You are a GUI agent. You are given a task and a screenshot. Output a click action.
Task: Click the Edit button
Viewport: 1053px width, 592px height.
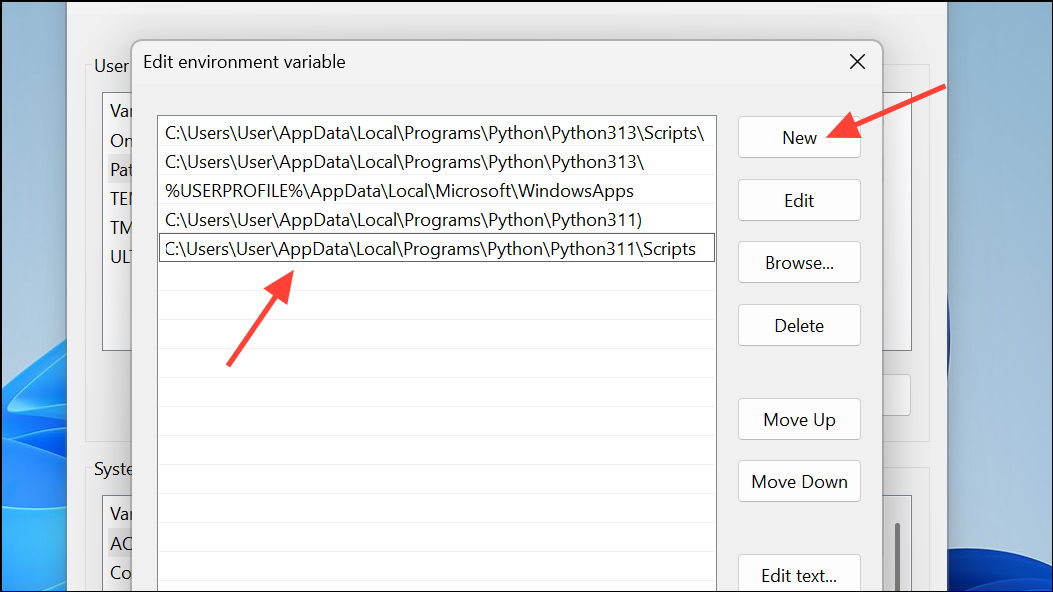point(798,200)
